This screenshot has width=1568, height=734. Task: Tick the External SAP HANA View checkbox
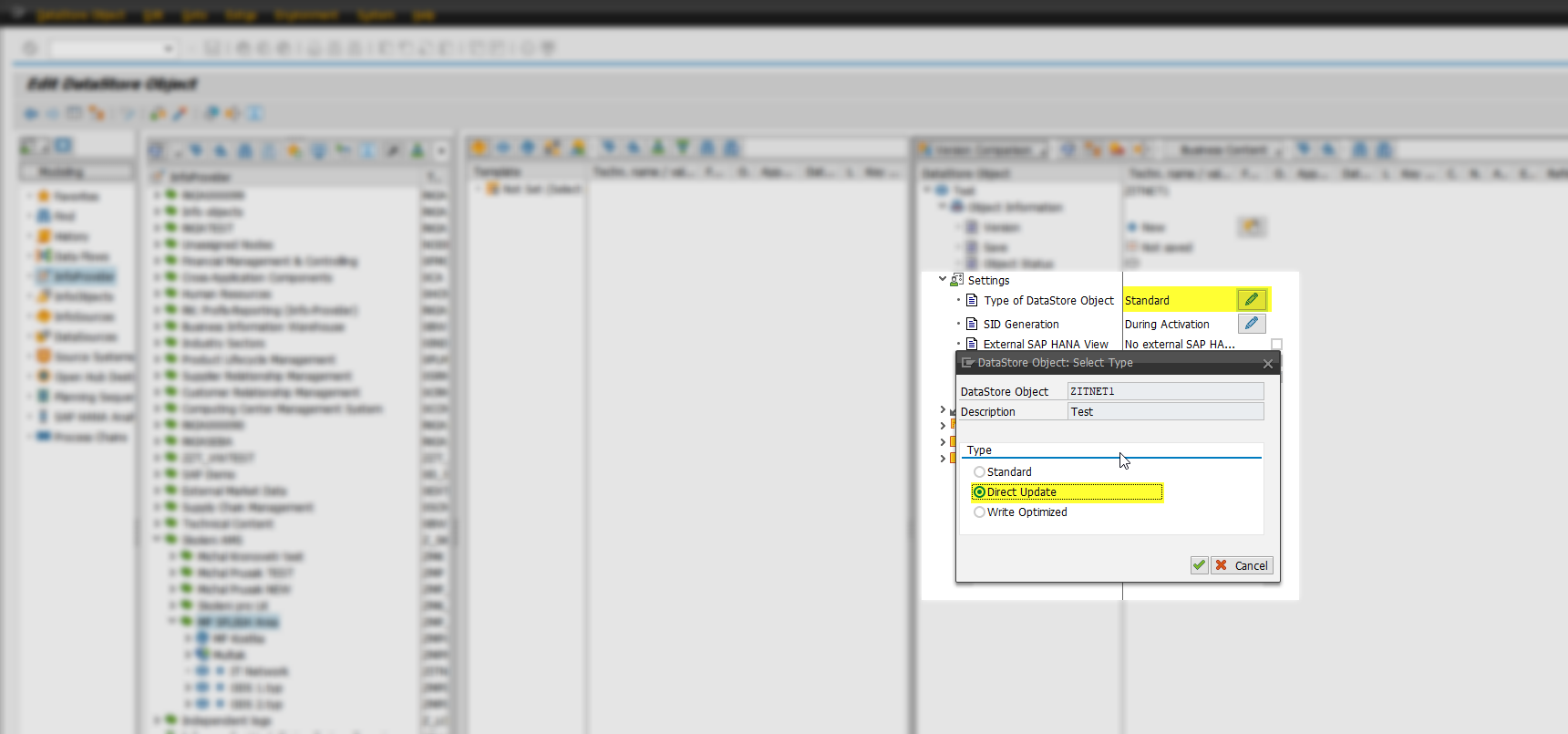(1276, 345)
